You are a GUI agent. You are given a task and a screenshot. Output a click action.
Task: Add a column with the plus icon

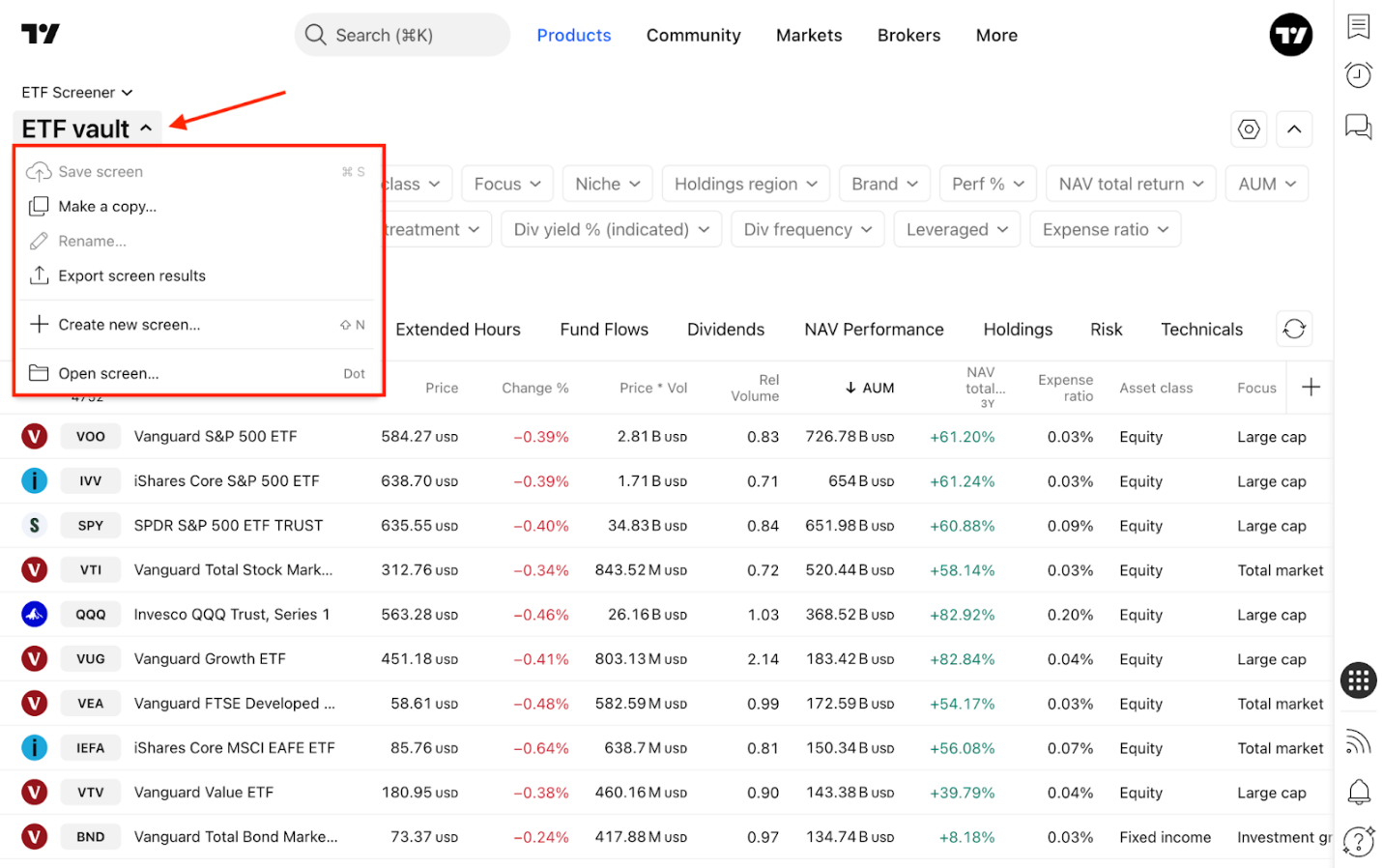tap(1311, 388)
